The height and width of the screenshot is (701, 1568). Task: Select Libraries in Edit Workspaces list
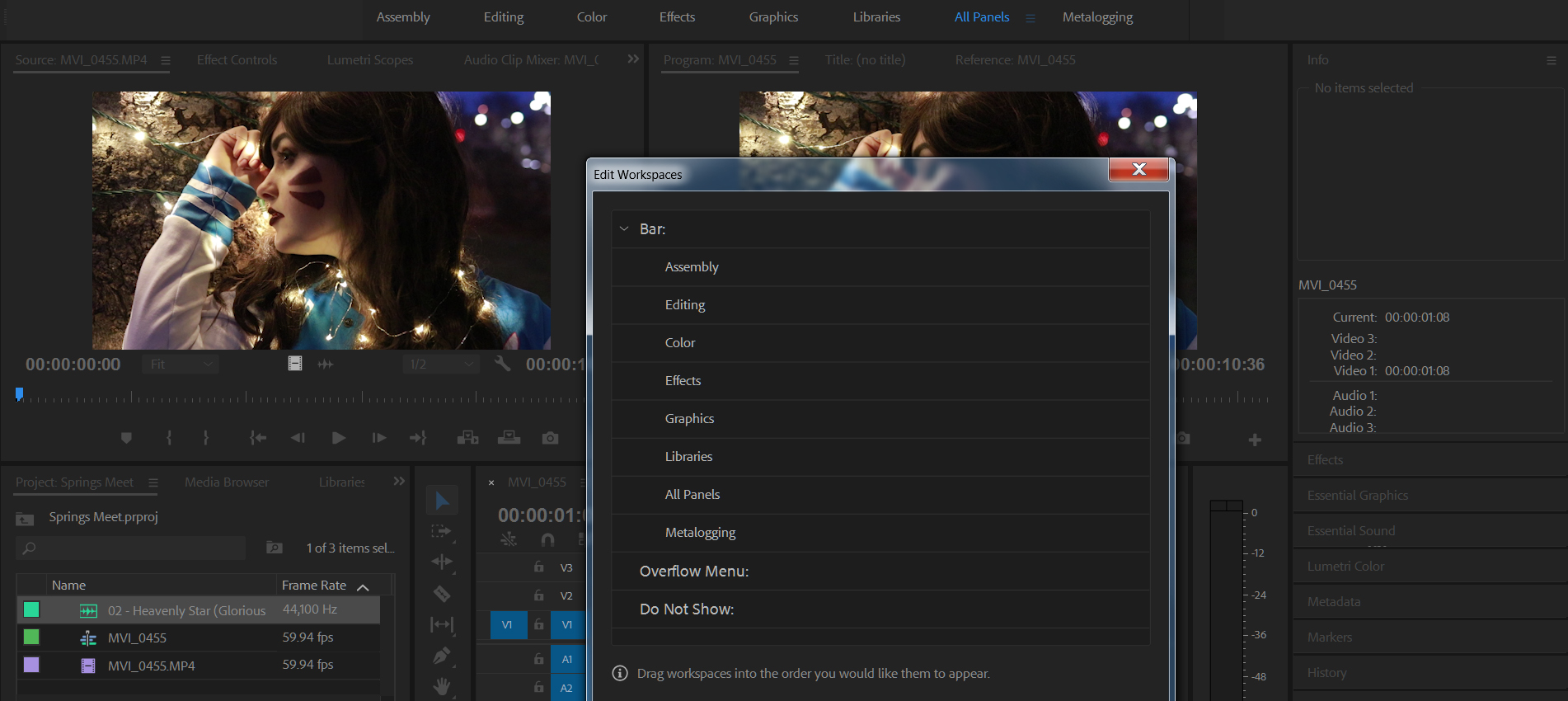click(x=880, y=457)
